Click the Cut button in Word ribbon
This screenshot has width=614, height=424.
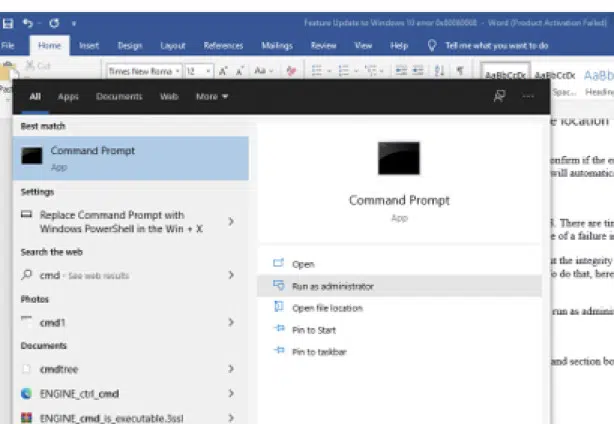click(x=38, y=66)
